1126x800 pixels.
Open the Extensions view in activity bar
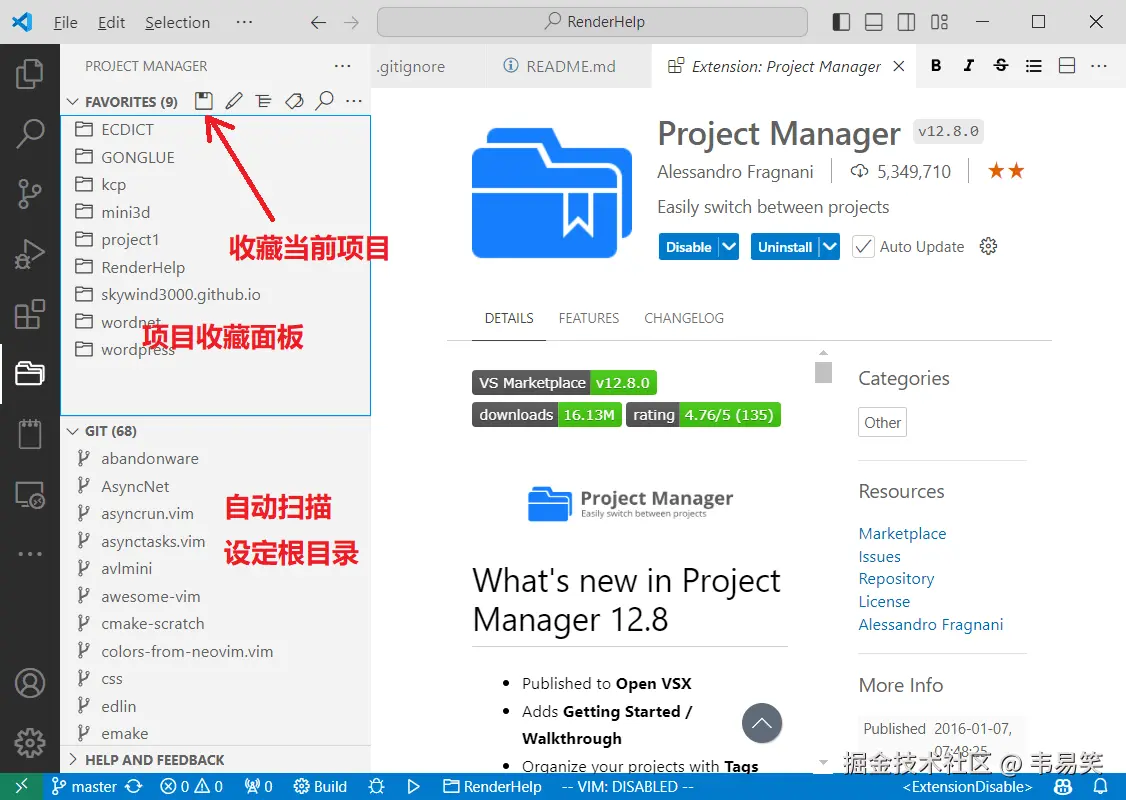29,314
